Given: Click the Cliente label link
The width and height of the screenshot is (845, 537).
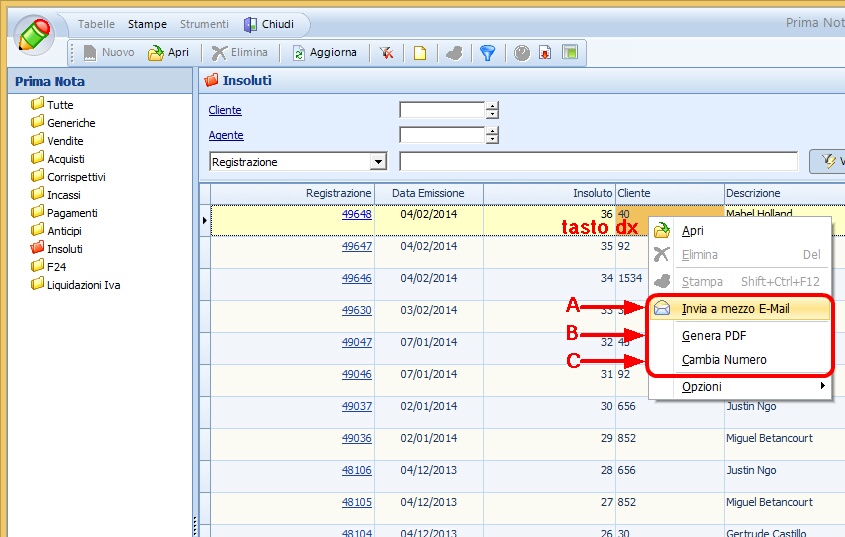Looking at the screenshot, I should pyautogui.click(x=225, y=110).
